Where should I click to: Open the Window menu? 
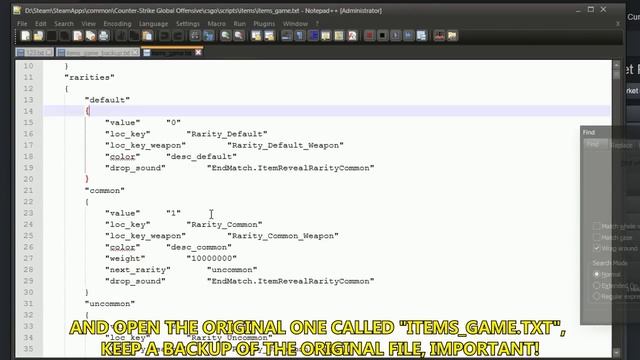tap(295, 24)
